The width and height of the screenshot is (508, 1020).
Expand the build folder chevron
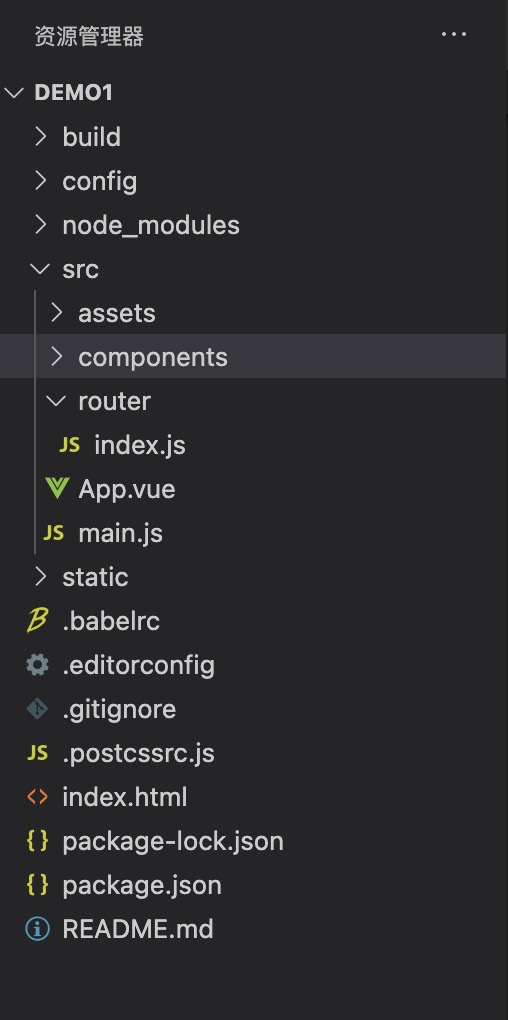click(x=41, y=137)
